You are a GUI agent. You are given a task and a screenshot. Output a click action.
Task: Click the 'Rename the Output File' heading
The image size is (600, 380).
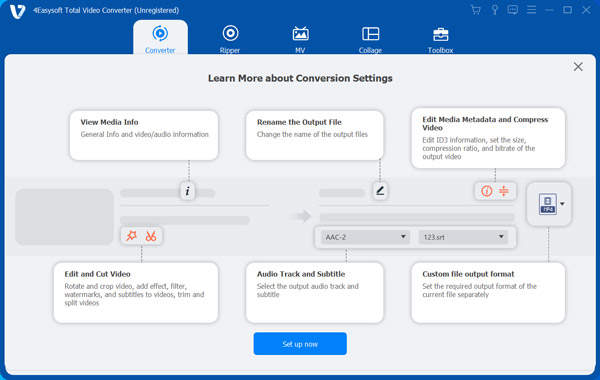pos(299,122)
